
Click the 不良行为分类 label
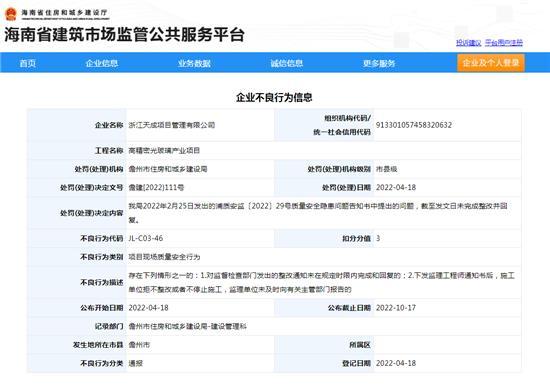point(102,364)
